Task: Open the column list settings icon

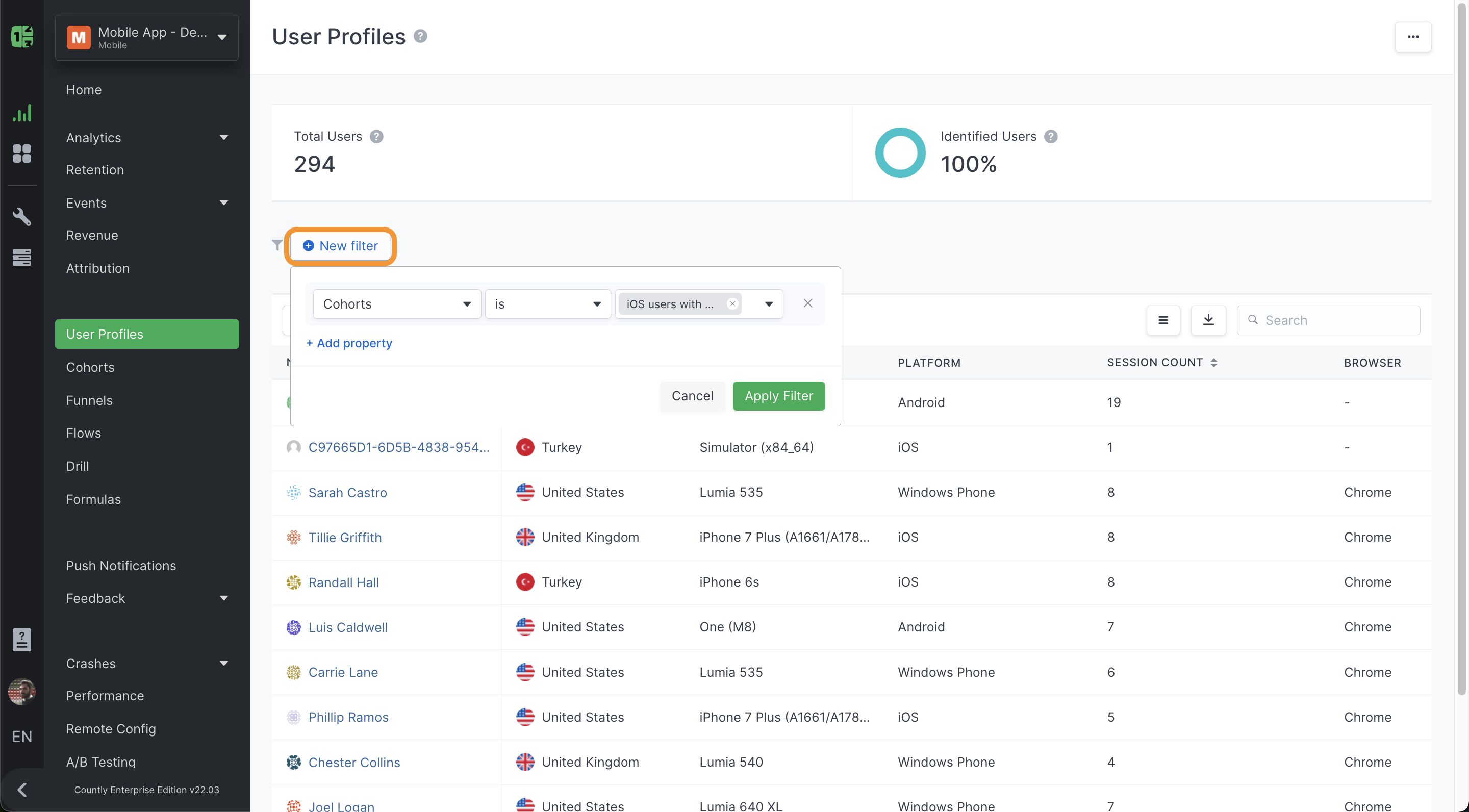Action: tap(1163, 320)
